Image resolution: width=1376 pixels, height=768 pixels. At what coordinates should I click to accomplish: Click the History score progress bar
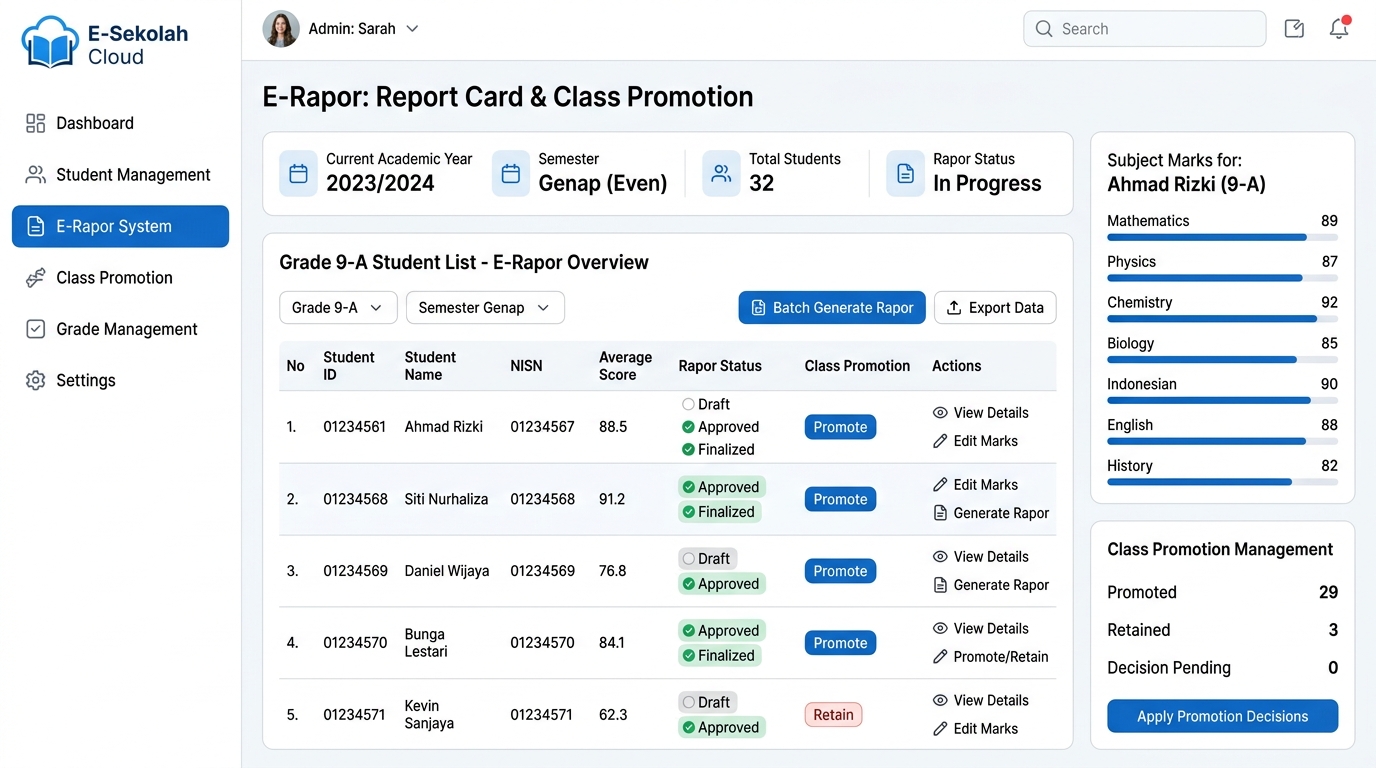click(1222, 482)
